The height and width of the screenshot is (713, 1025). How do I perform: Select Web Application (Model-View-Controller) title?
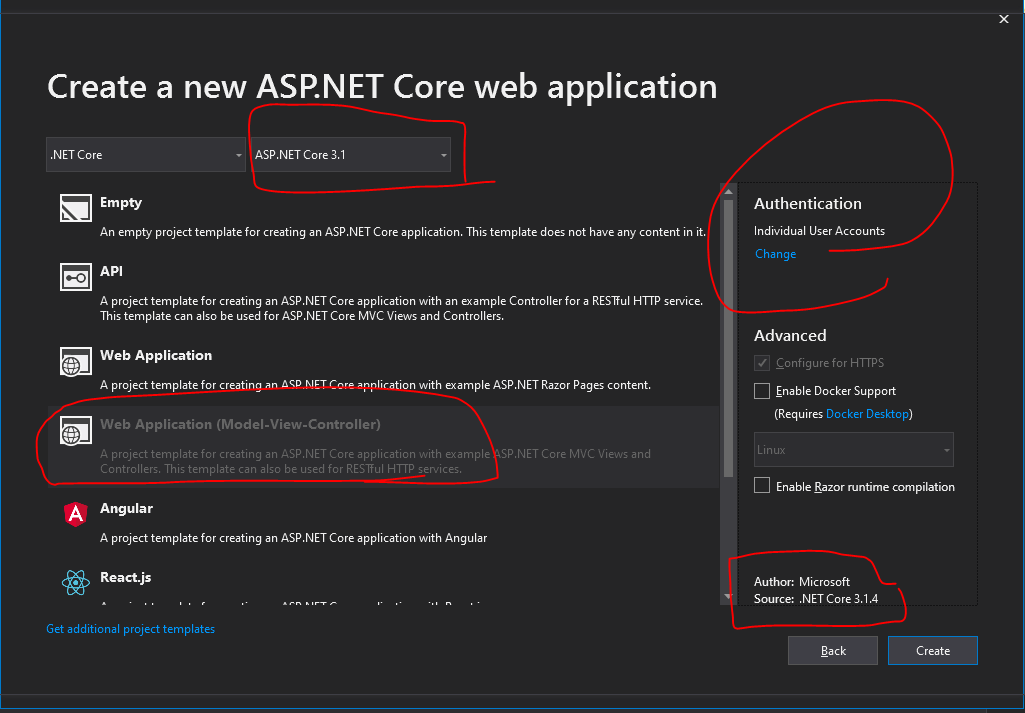(x=241, y=424)
